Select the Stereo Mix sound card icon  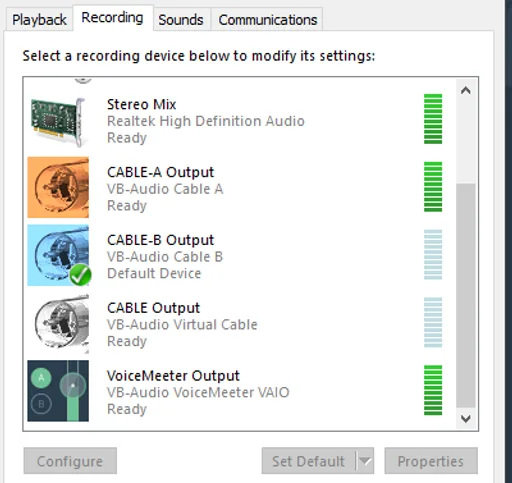pyautogui.click(x=58, y=122)
